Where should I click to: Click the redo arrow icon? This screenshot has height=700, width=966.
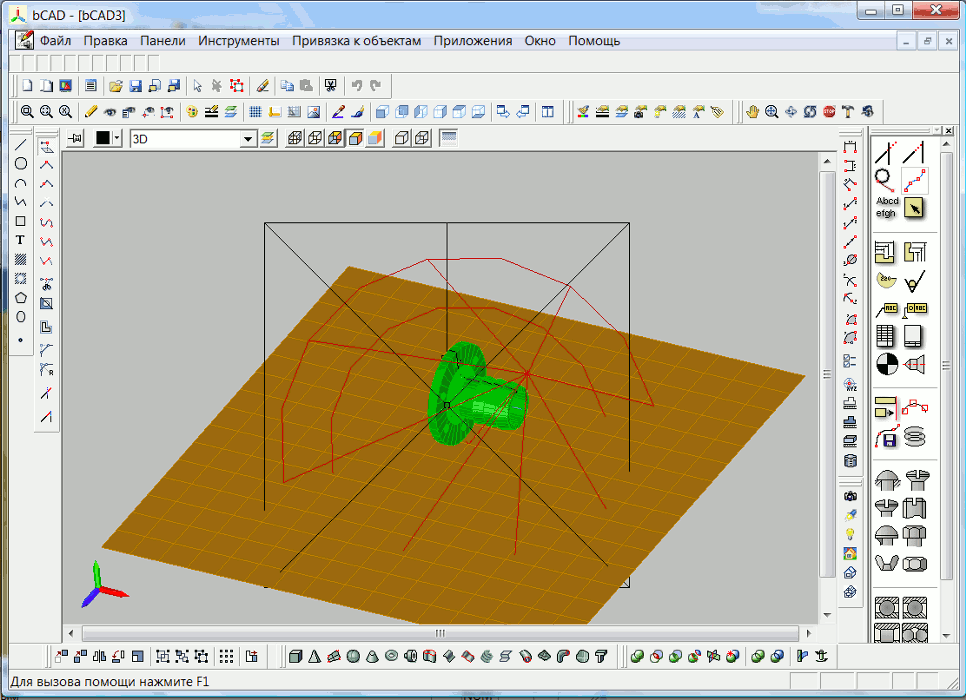(x=376, y=86)
